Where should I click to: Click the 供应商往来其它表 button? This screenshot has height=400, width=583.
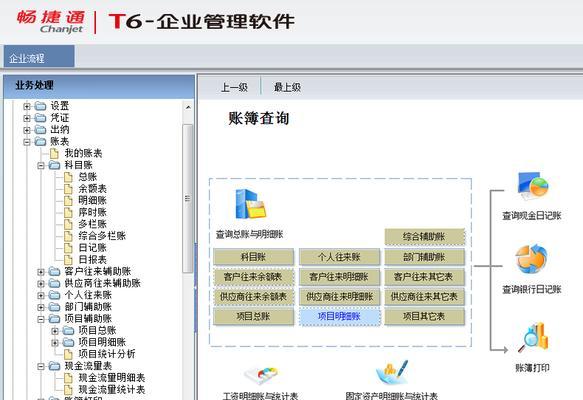pos(424,297)
